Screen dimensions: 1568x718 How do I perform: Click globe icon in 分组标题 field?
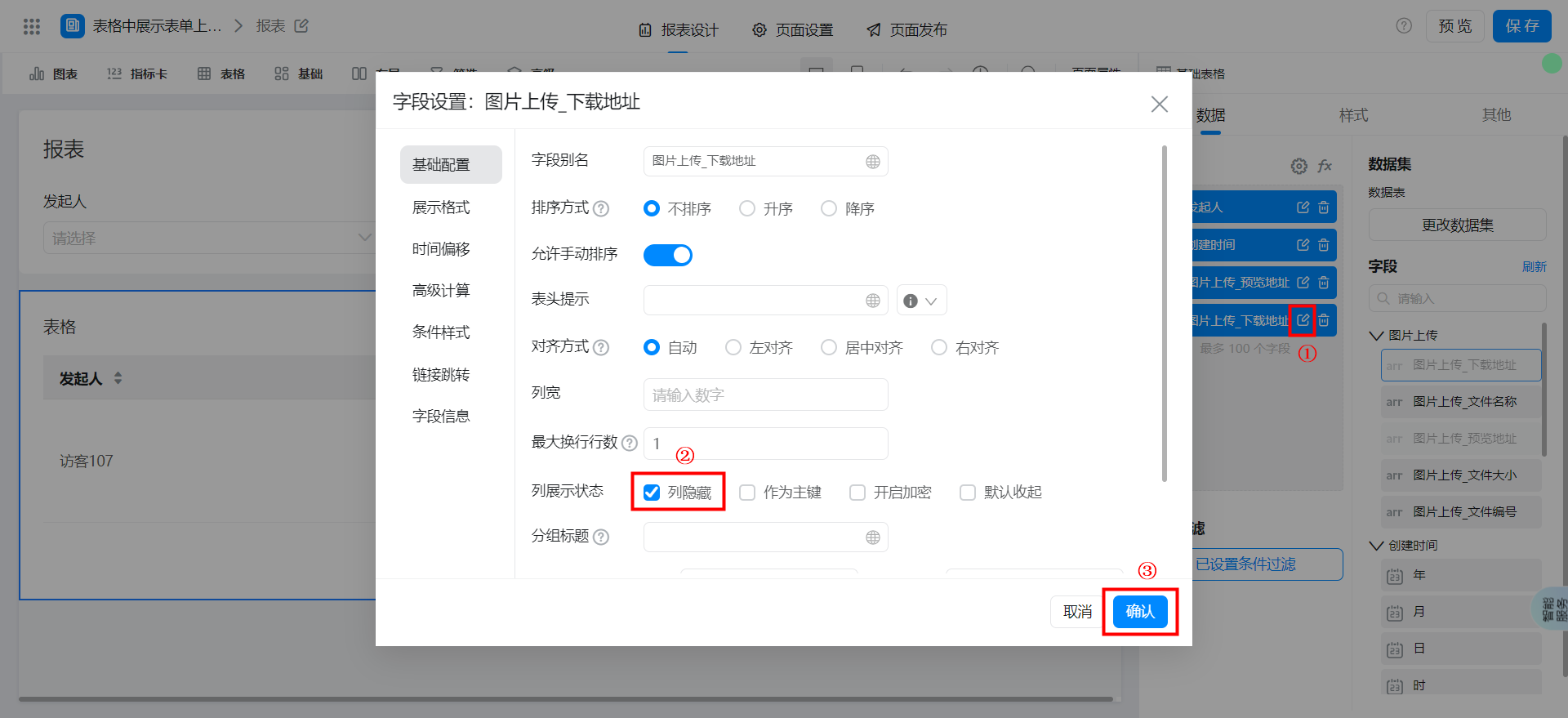(x=873, y=537)
